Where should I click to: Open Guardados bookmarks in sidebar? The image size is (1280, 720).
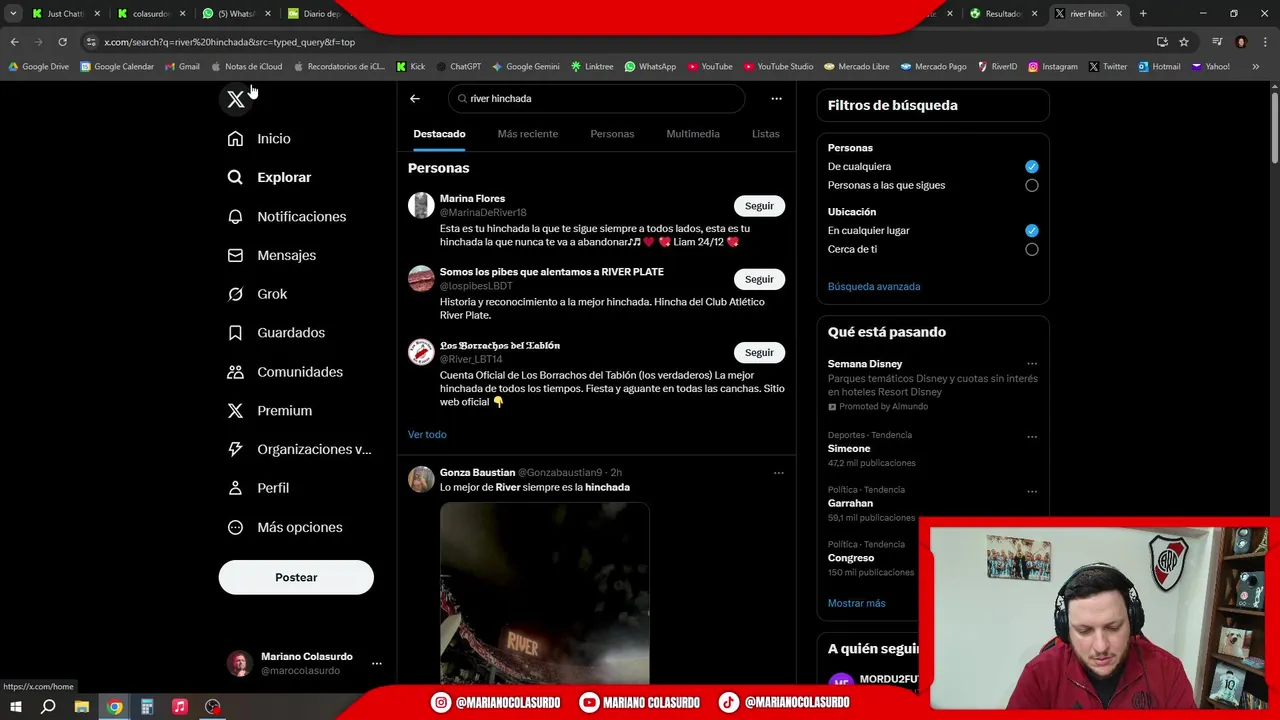(x=276, y=333)
